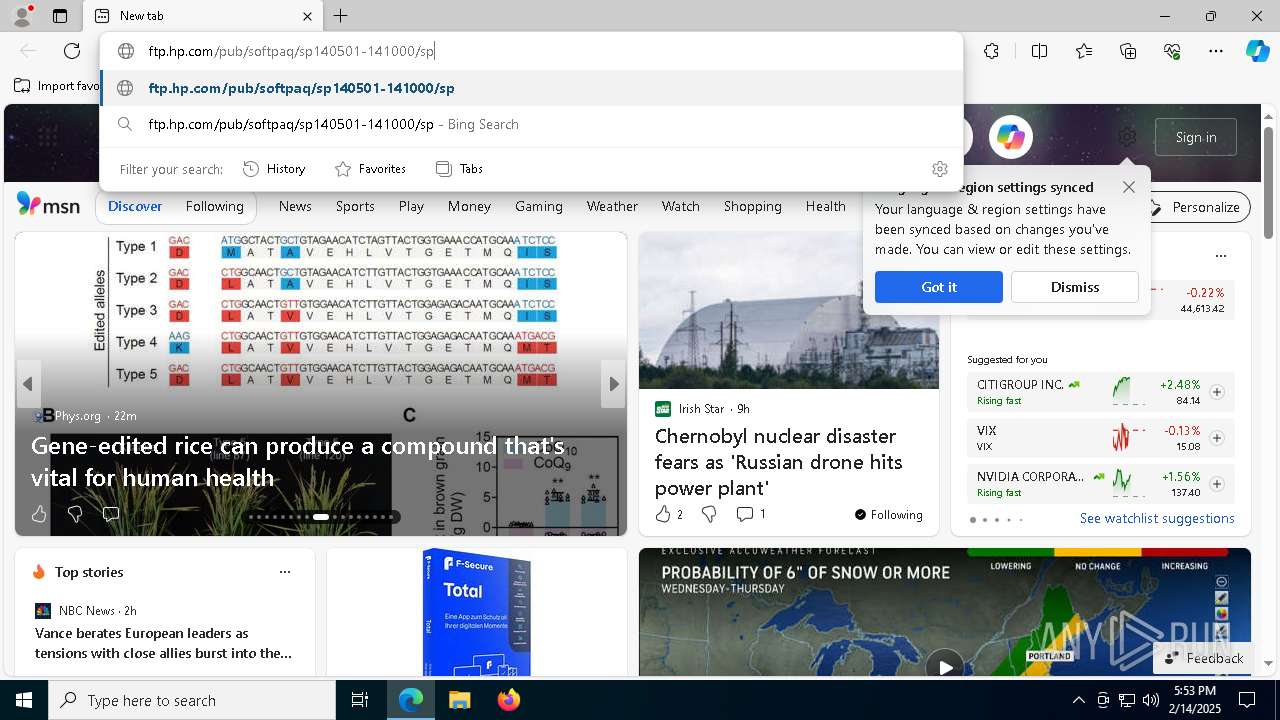Open the Gaming category

pyautogui.click(x=539, y=206)
